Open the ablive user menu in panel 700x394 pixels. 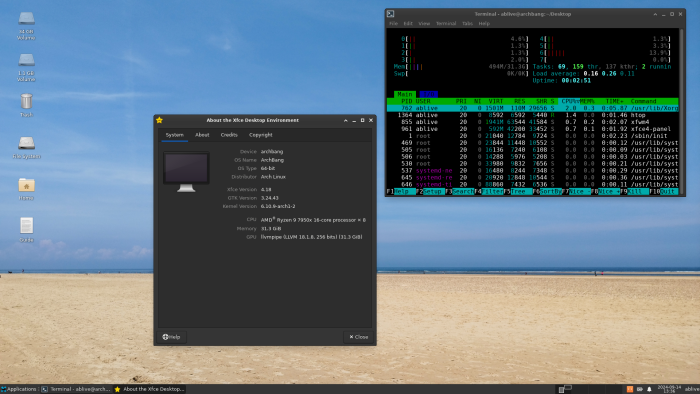[692, 389]
